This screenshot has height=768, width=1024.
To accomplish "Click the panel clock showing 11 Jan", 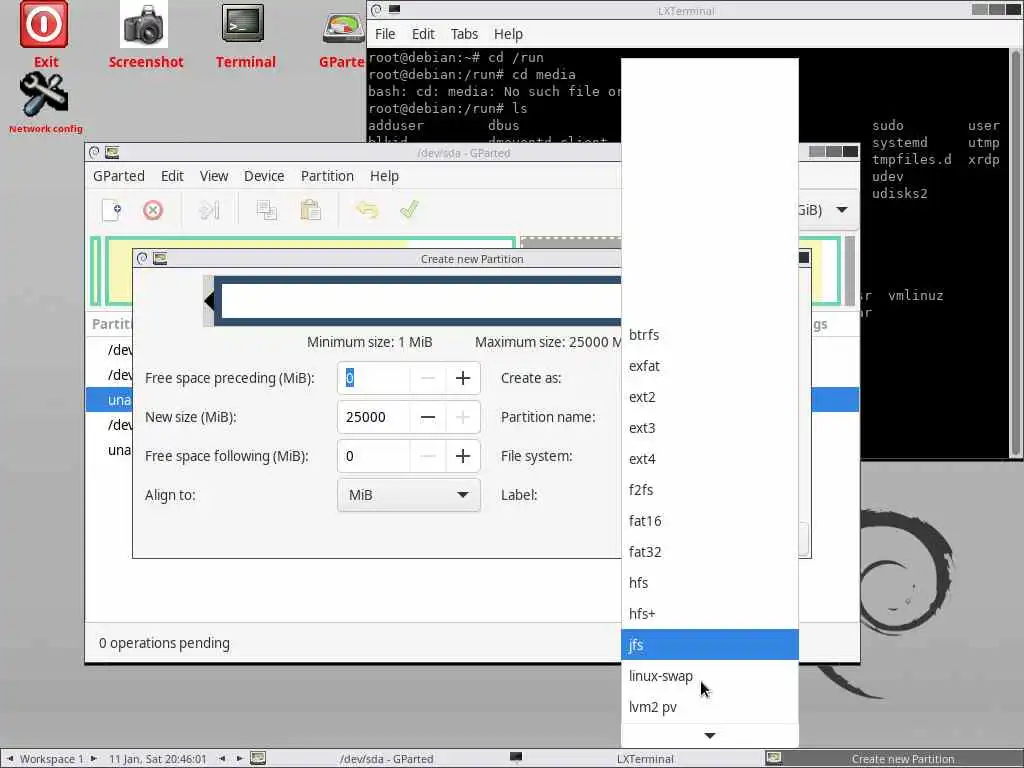I will pos(157,759).
